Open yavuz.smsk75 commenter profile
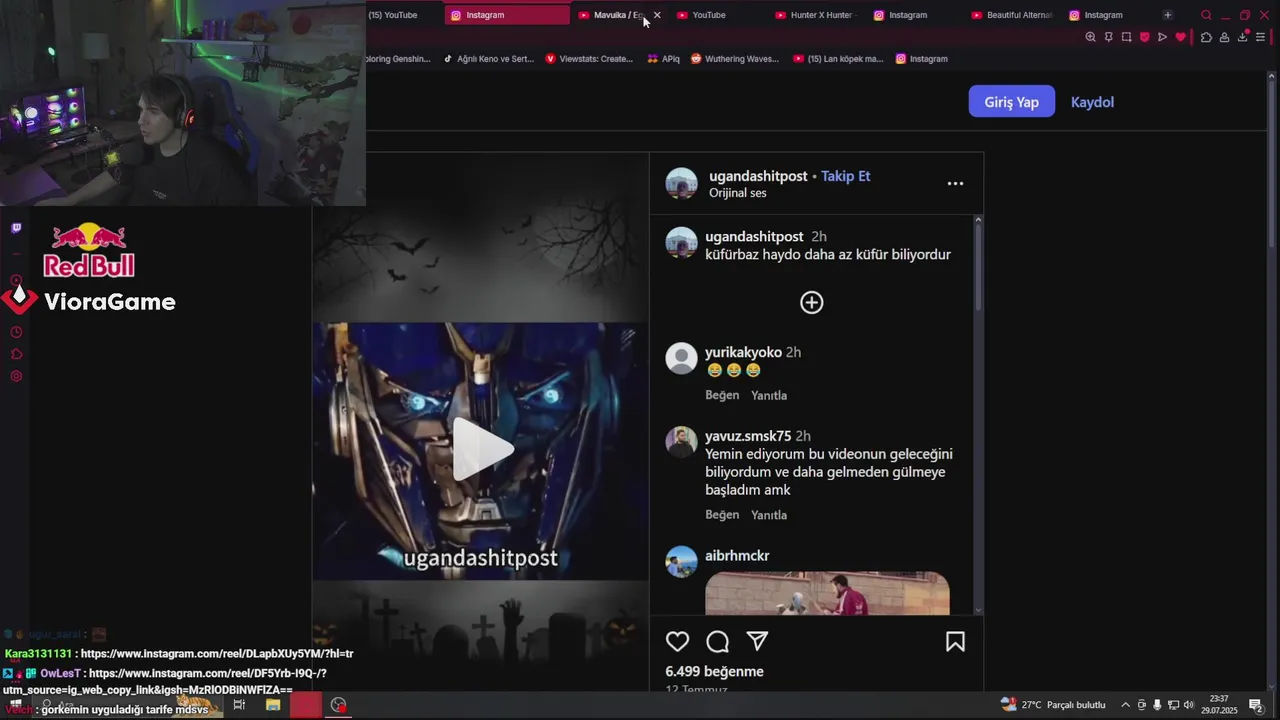The height and width of the screenshot is (720, 1280). point(748,436)
